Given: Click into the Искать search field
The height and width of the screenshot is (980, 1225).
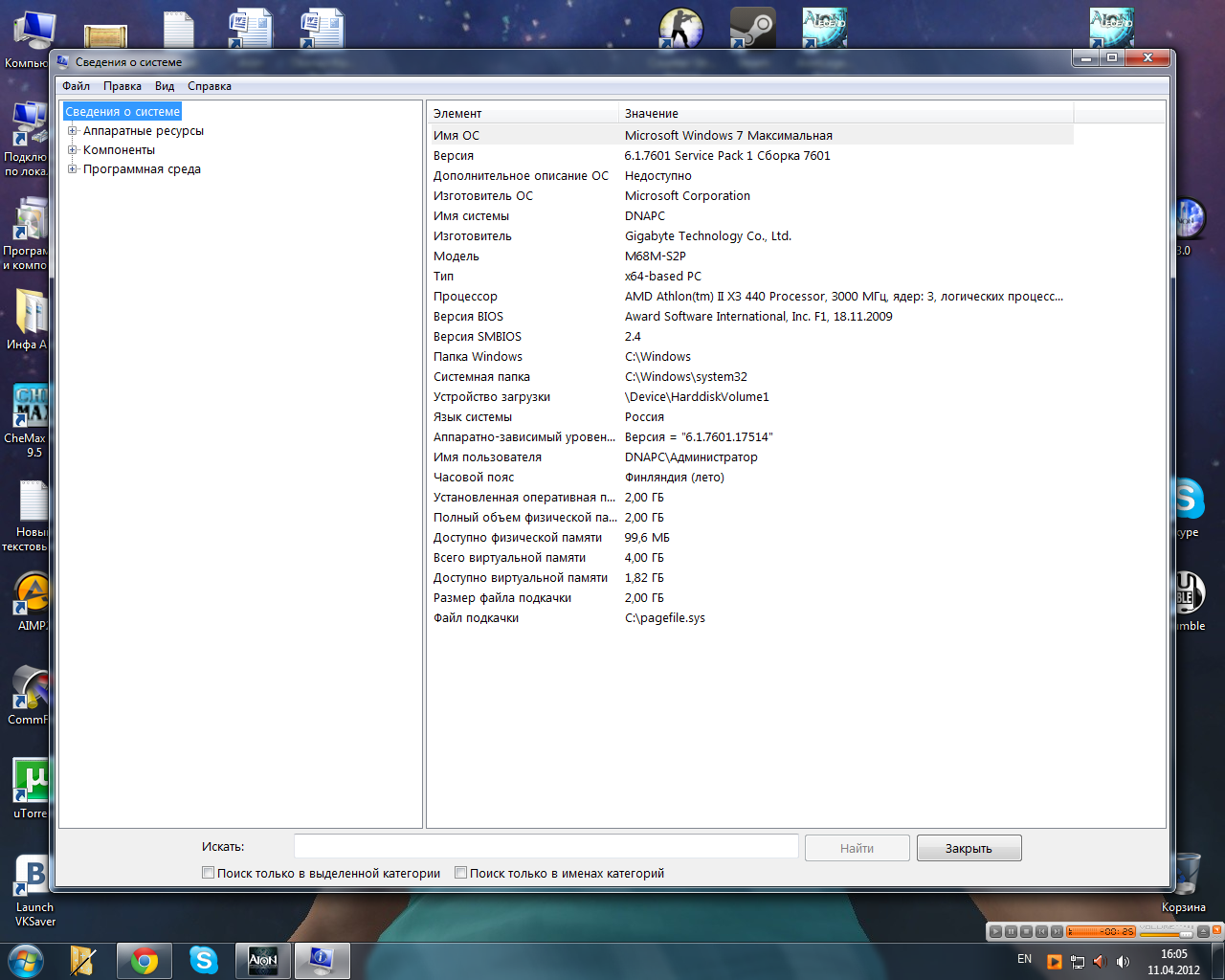Looking at the screenshot, I should tap(546, 846).
